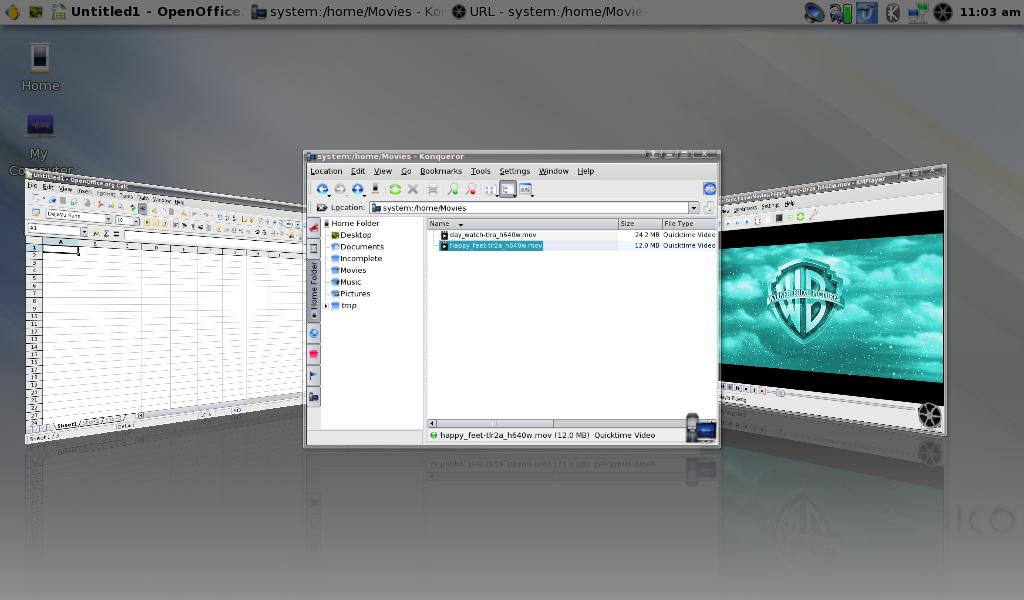The height and width of the screenshot is (600, 1024).
Task: Reload the Movies folder with green arrows
Action: [x=394, y=189]
